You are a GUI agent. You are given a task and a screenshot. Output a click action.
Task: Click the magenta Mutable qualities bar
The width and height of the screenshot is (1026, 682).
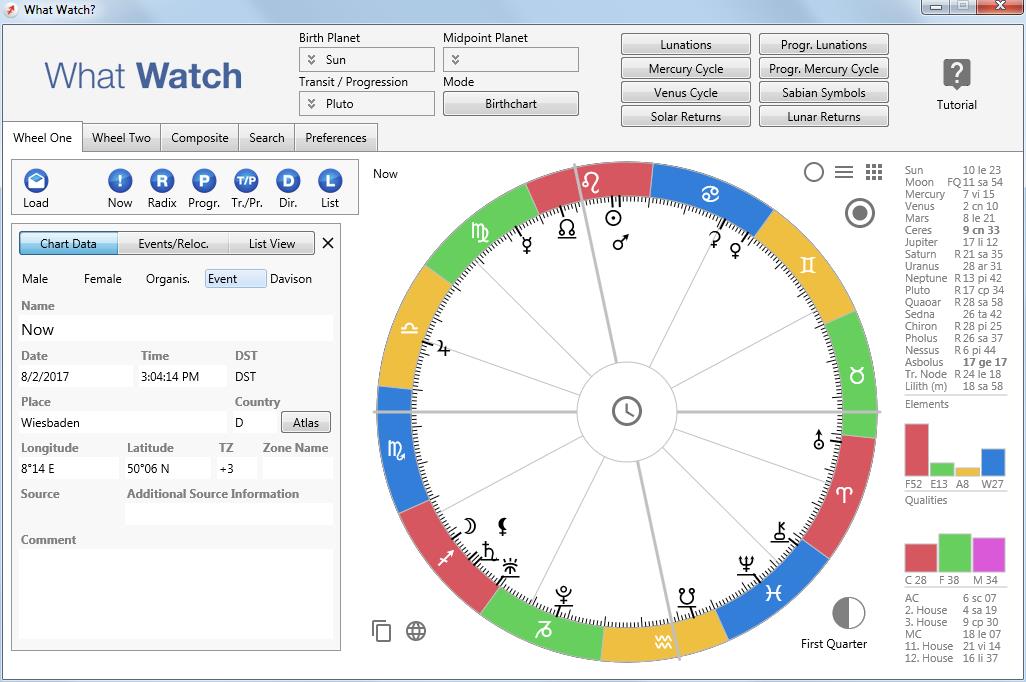(989, 555)
